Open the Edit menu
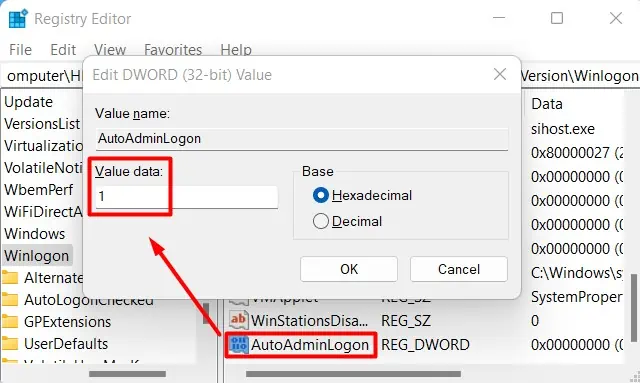The image size is (640, 383). pos(63,50)
